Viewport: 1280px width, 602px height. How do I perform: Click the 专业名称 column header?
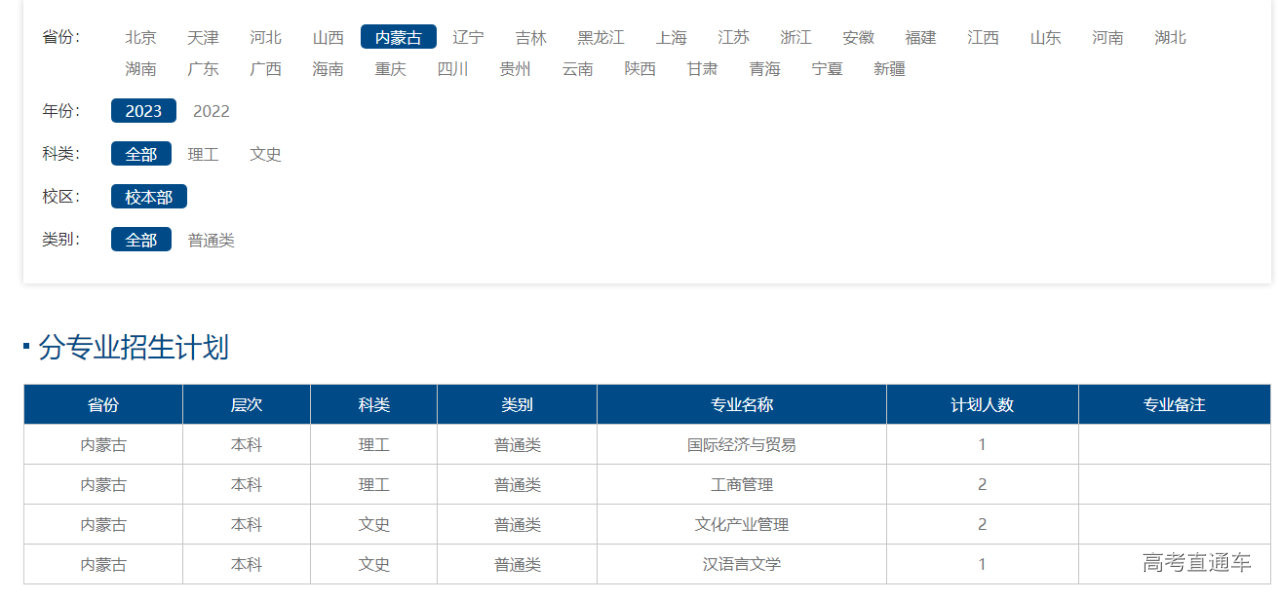(x=741, y=405)
